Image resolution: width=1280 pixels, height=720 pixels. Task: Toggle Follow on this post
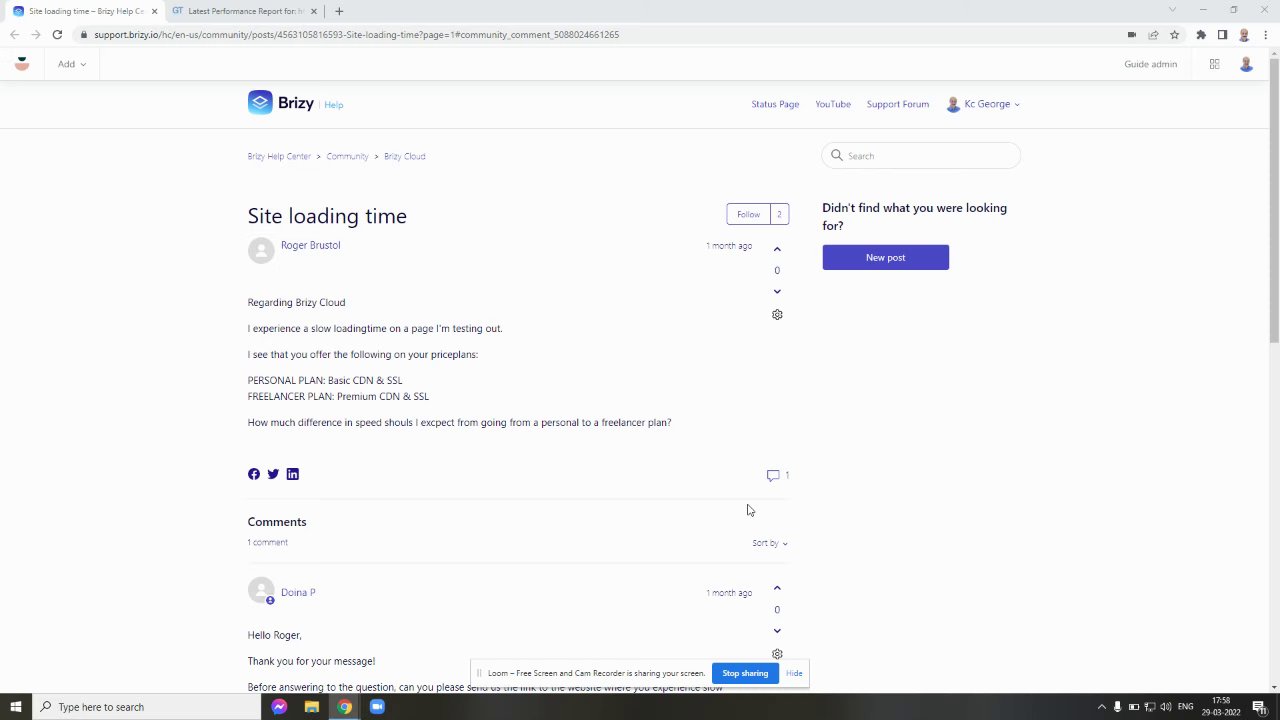click(x=748, y=214)
